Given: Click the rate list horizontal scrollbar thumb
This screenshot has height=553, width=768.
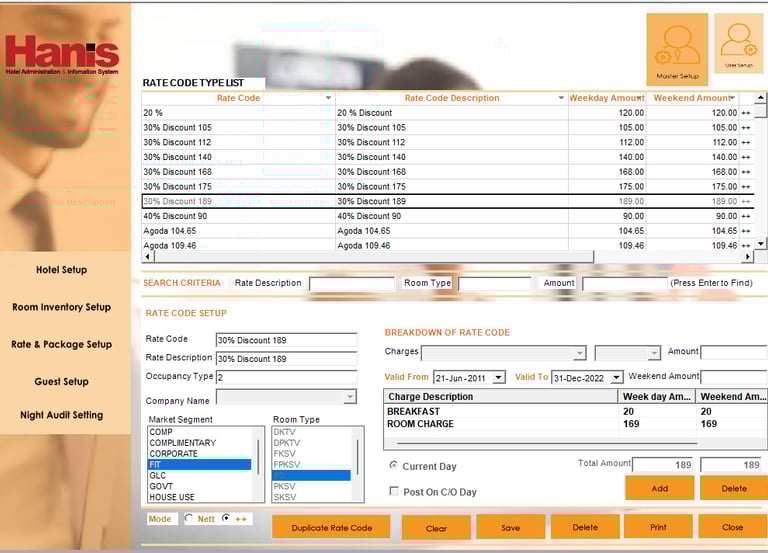Looking at the screenshot, I should click(373, 256).
